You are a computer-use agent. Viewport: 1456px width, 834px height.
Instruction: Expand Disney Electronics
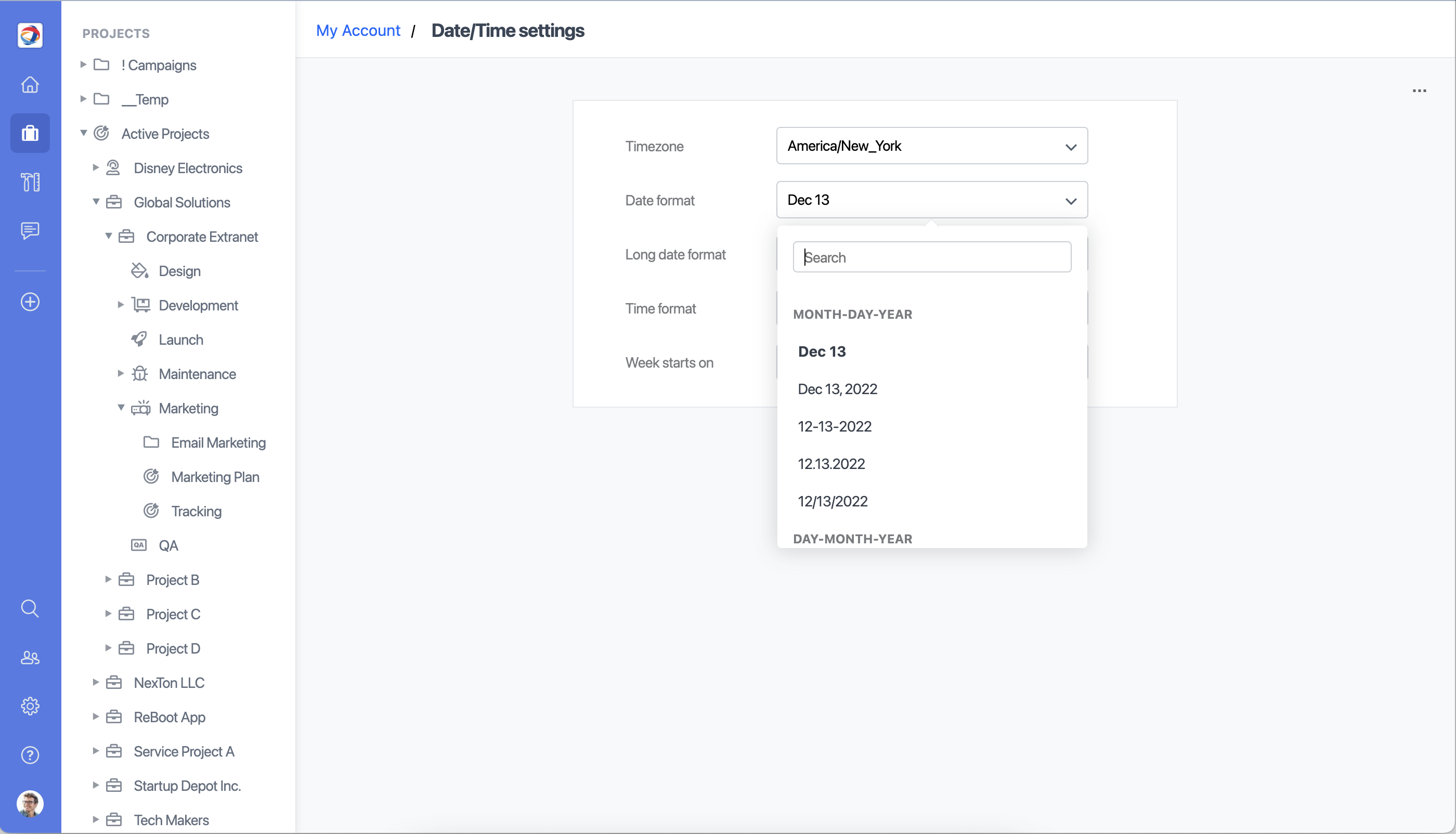coord(96,167)
